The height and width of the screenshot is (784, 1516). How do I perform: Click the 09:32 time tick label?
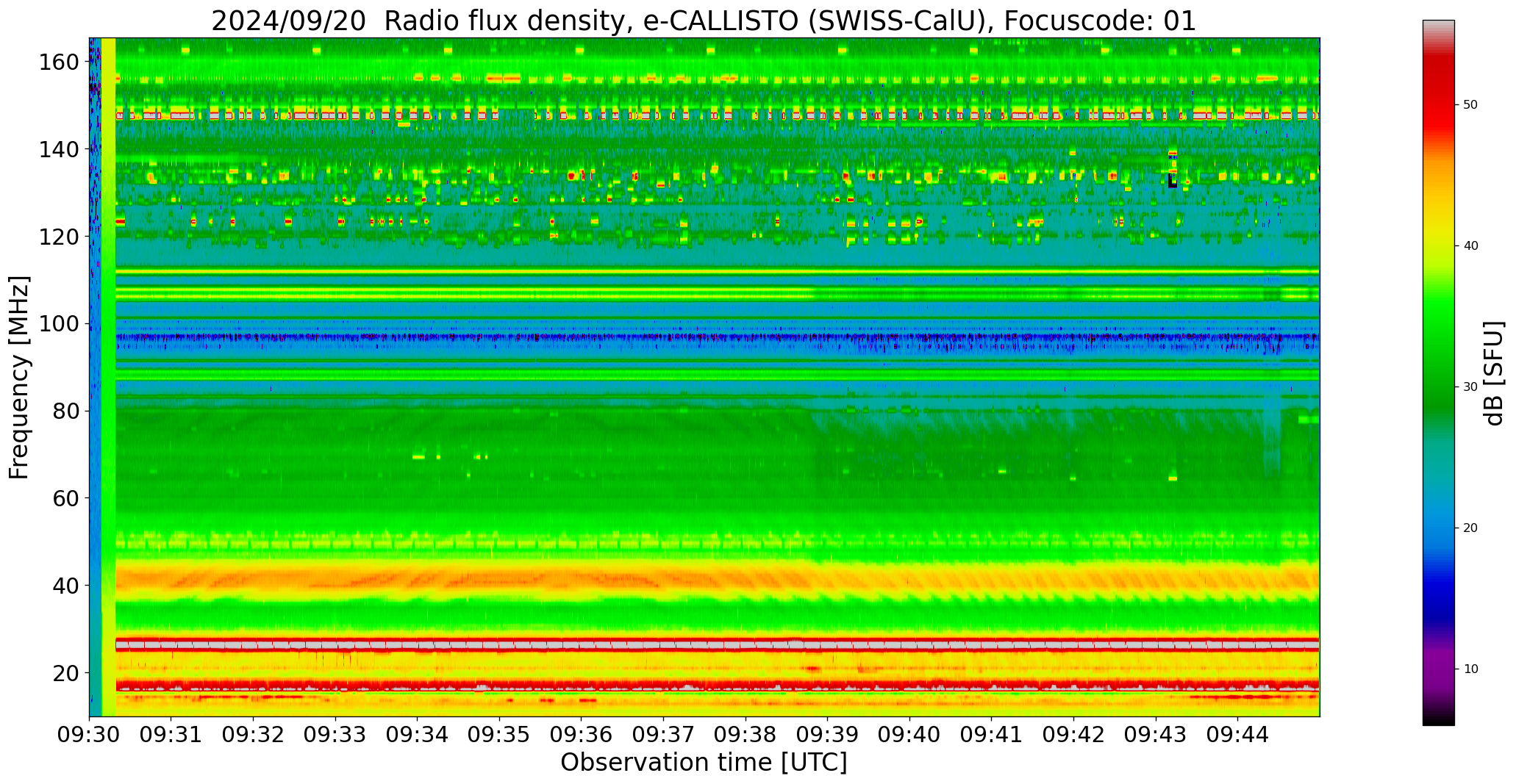[254, 734]
